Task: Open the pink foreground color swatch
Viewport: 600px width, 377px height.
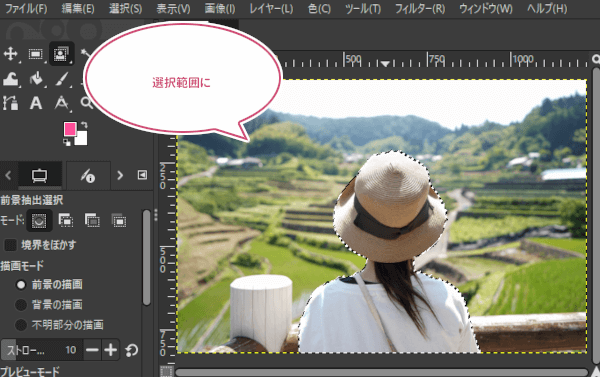Action: pos(69,129)
